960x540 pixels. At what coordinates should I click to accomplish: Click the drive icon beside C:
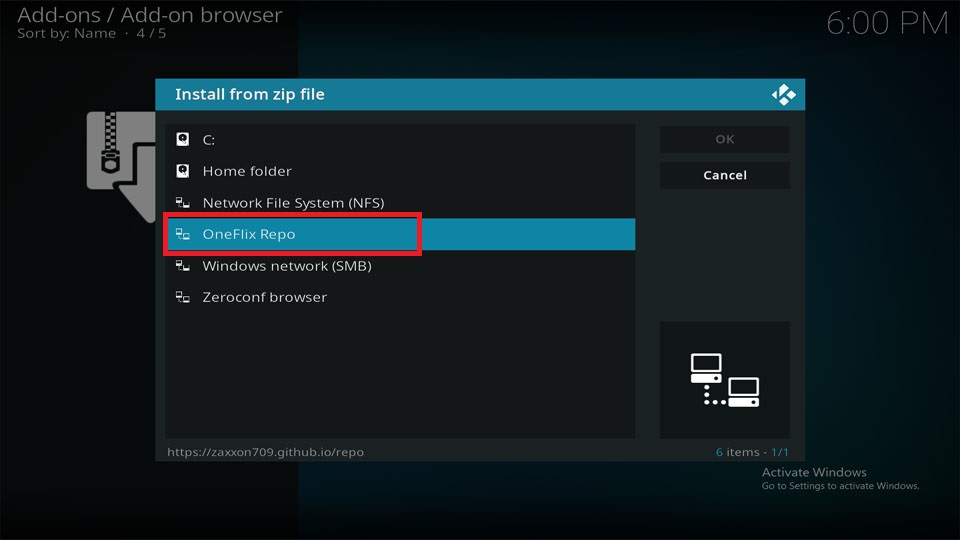(182, 139)
